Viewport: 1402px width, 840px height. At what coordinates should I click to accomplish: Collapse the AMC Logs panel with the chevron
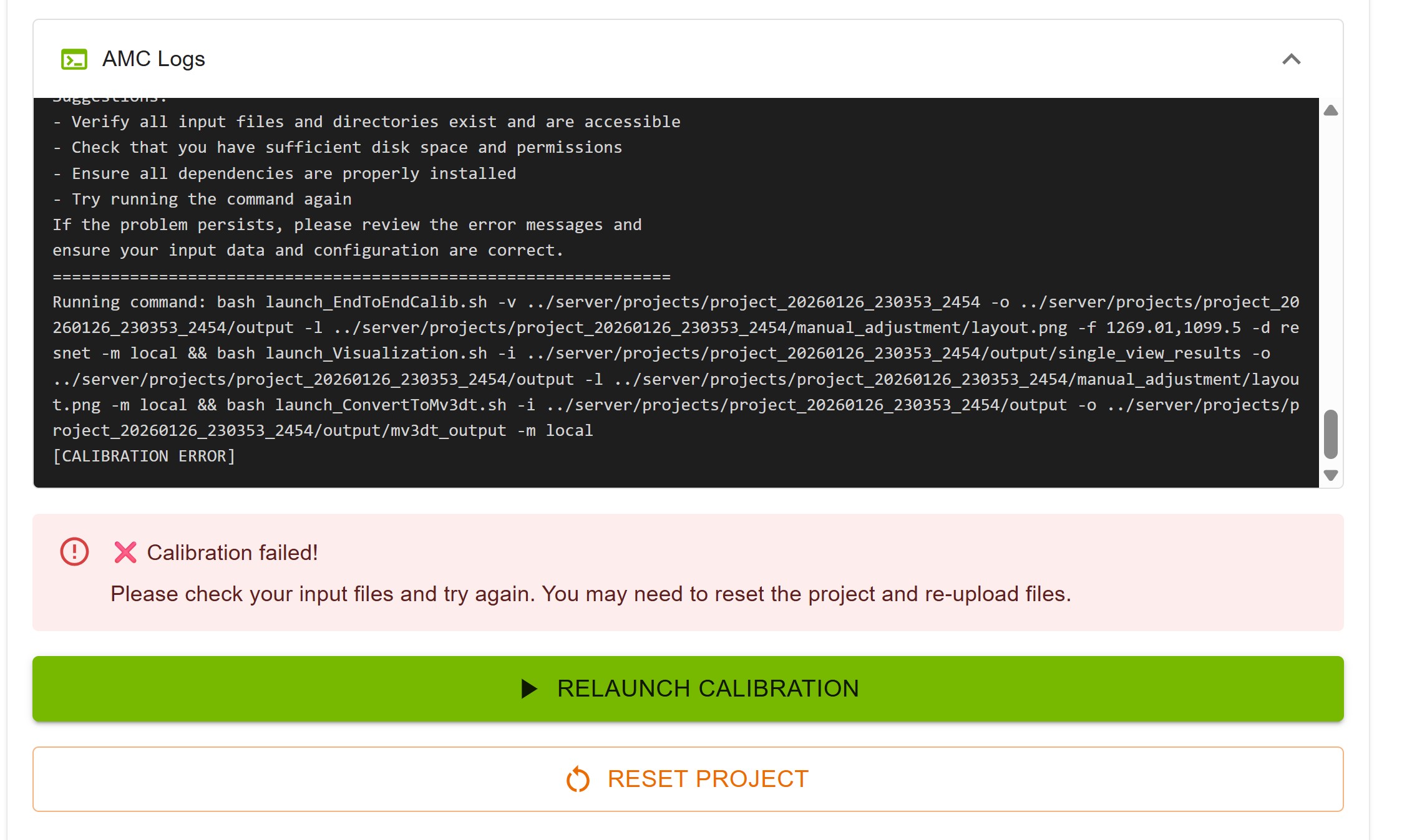click(x=1291, y=59)
